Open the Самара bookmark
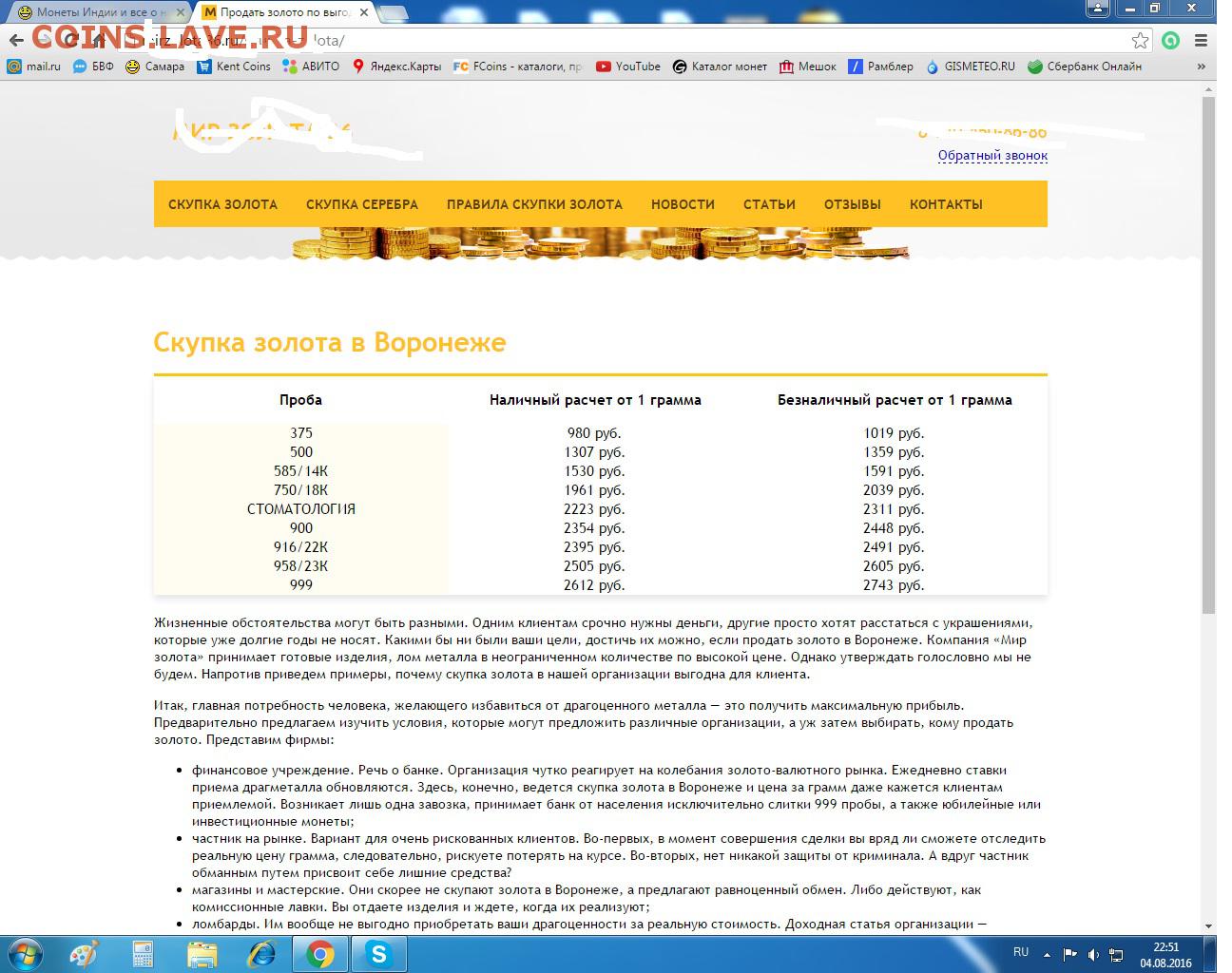This screenshot has height=973, width=1232. 155,67
